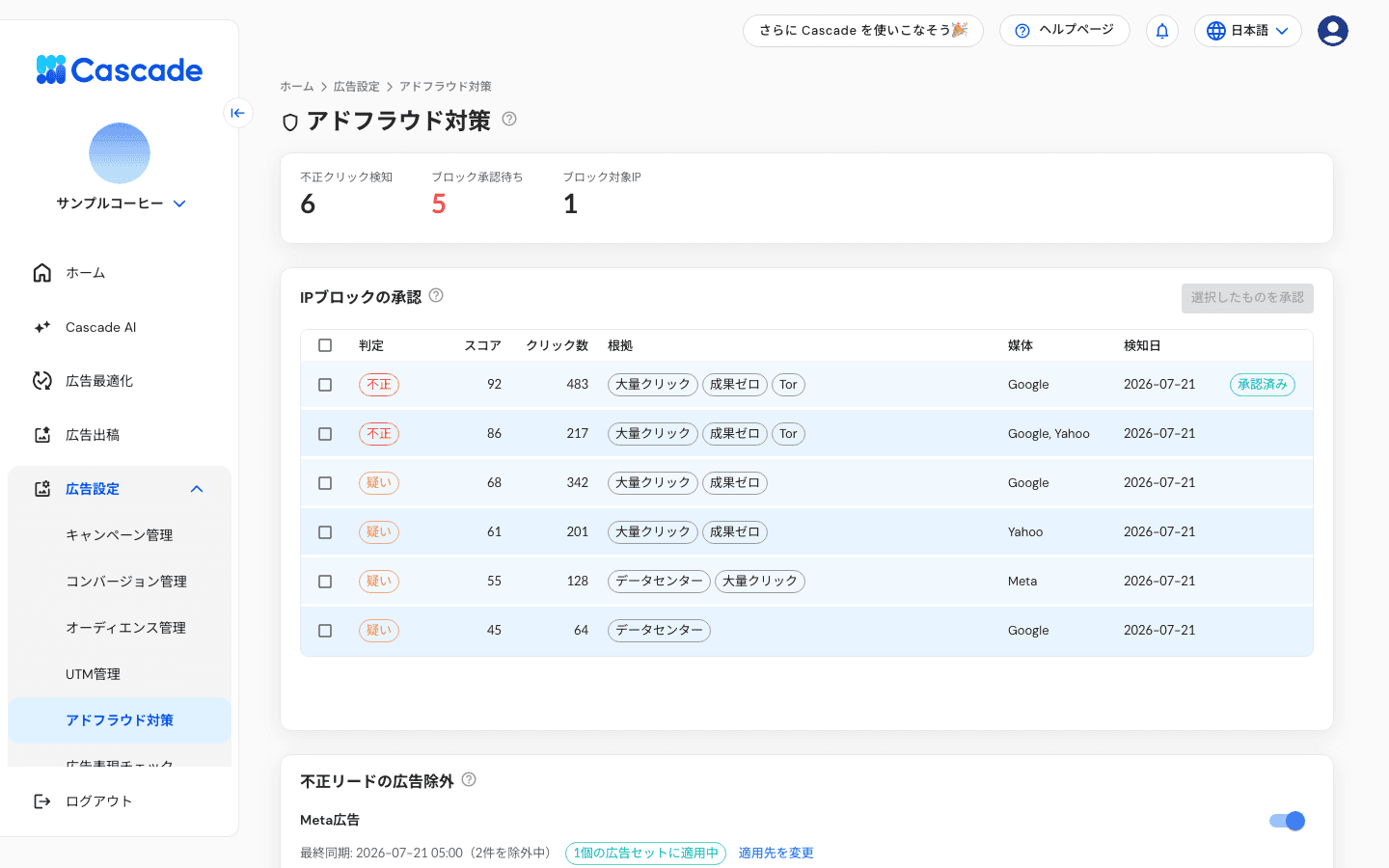1389x868 pixels.
Task: Open notifications bell
Action: [x=1162, y=31]
